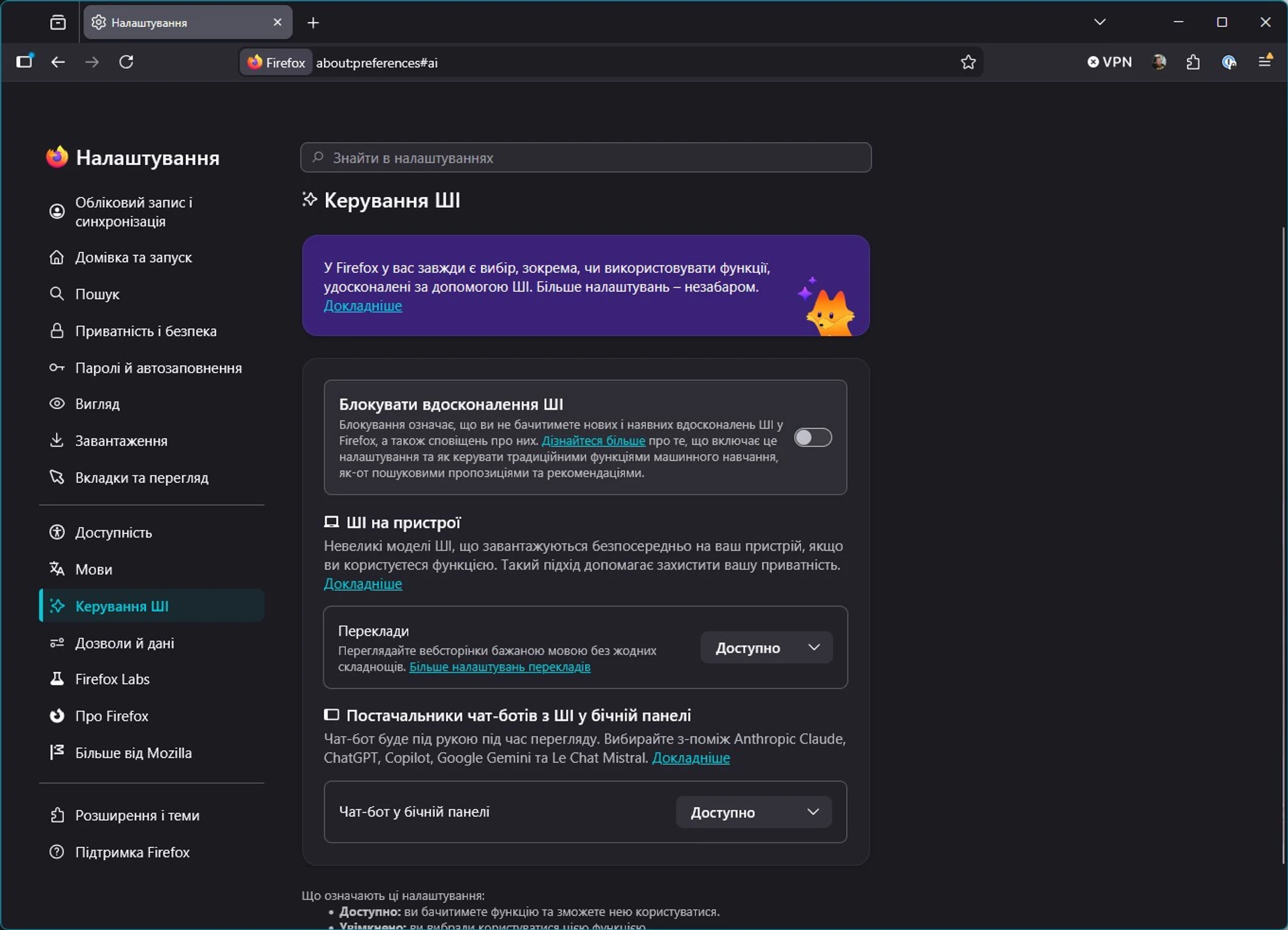Click the Знайти в налаштуваннях search box
1288x930 pixels.
[586, 158]
